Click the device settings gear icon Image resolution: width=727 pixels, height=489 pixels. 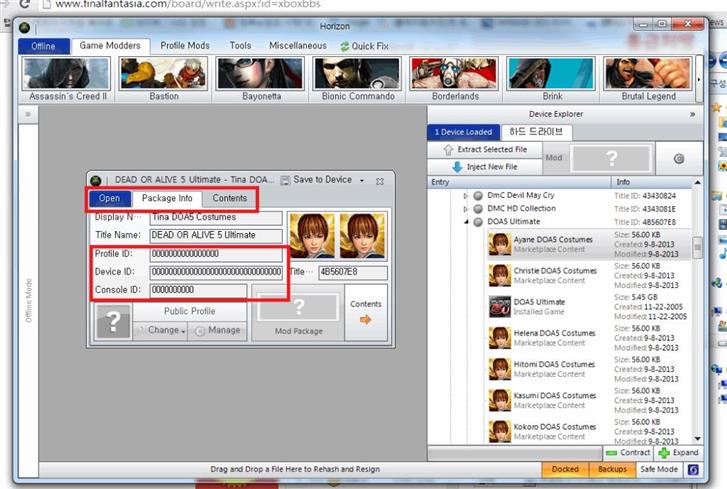click(679, 159)
